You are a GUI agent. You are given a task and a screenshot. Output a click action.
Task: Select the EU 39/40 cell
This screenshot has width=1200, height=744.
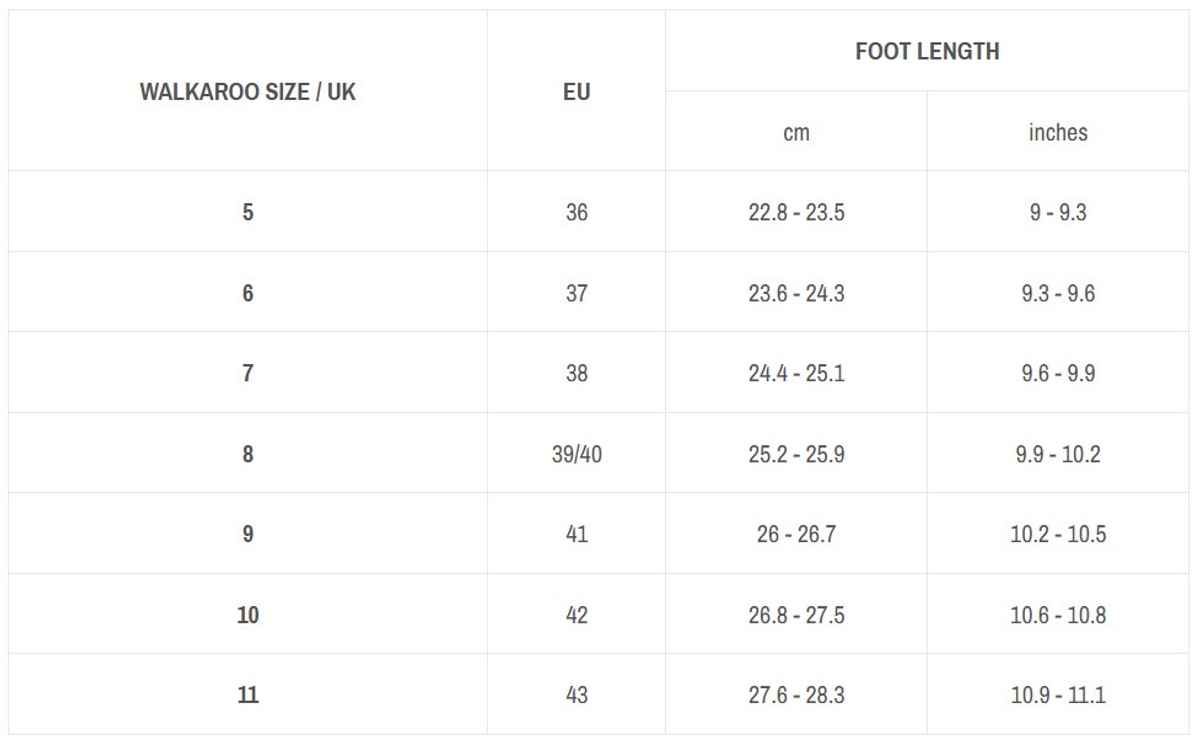coord(576,454)
